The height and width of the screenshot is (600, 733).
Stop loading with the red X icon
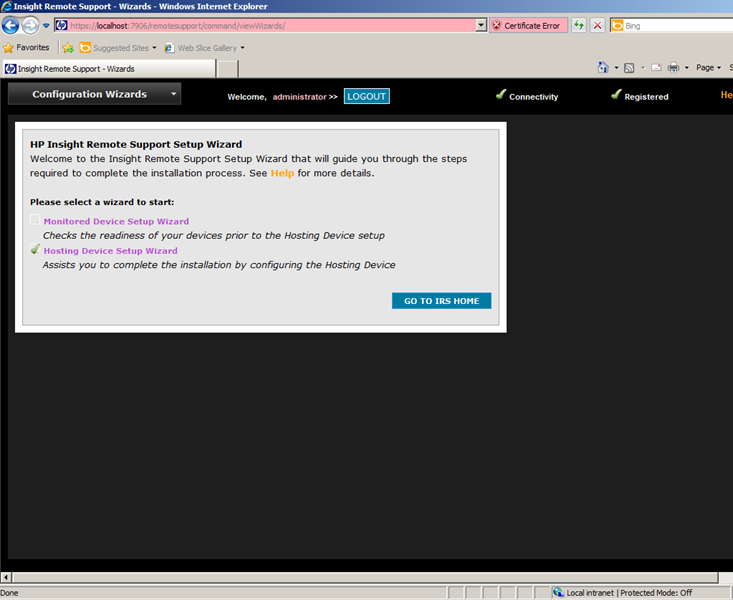[x=597, y=25]
